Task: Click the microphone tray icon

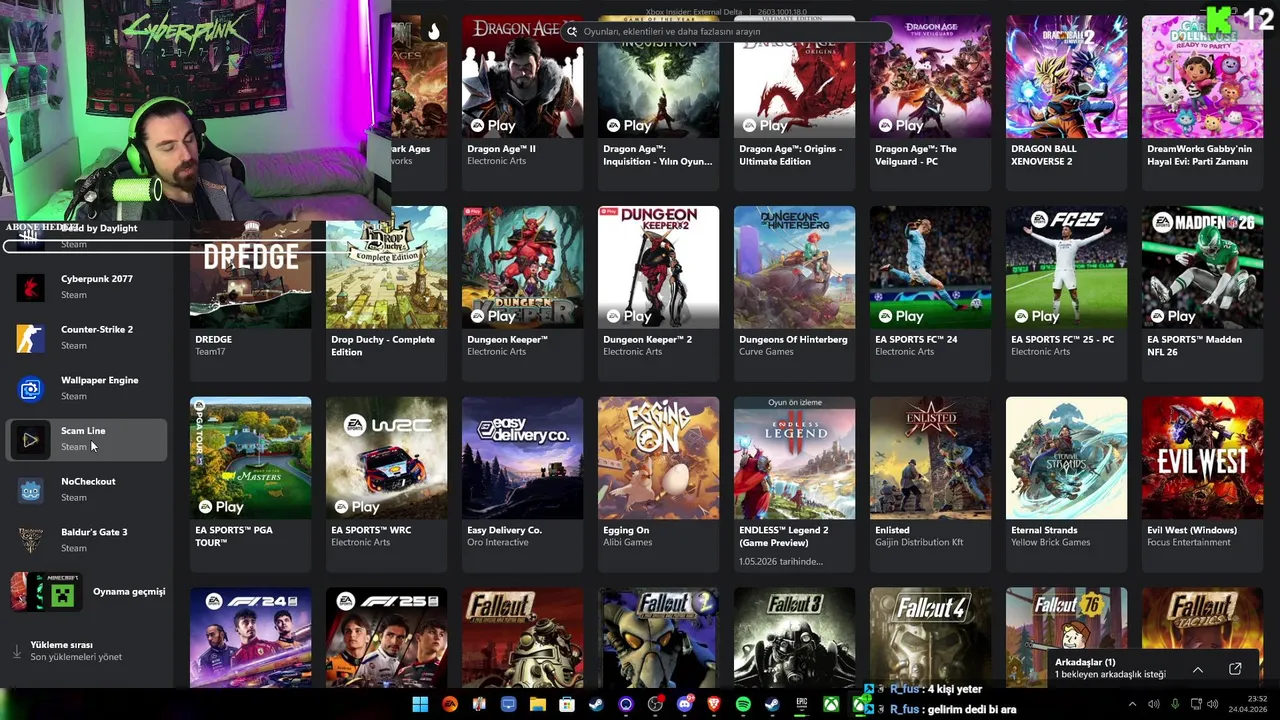Action: [1175, 704]
